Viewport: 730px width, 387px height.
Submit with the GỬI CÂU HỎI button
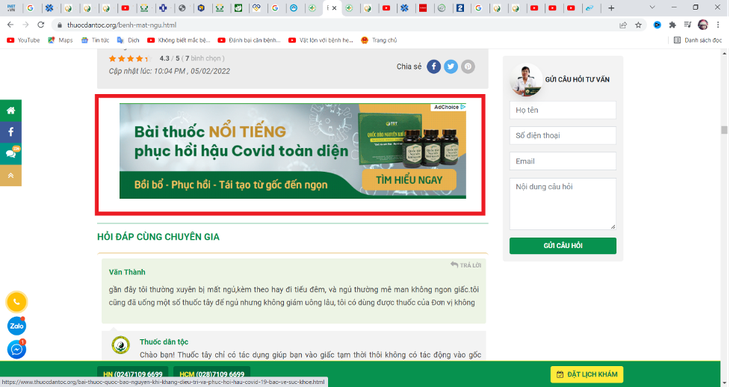tap(562, 246)
